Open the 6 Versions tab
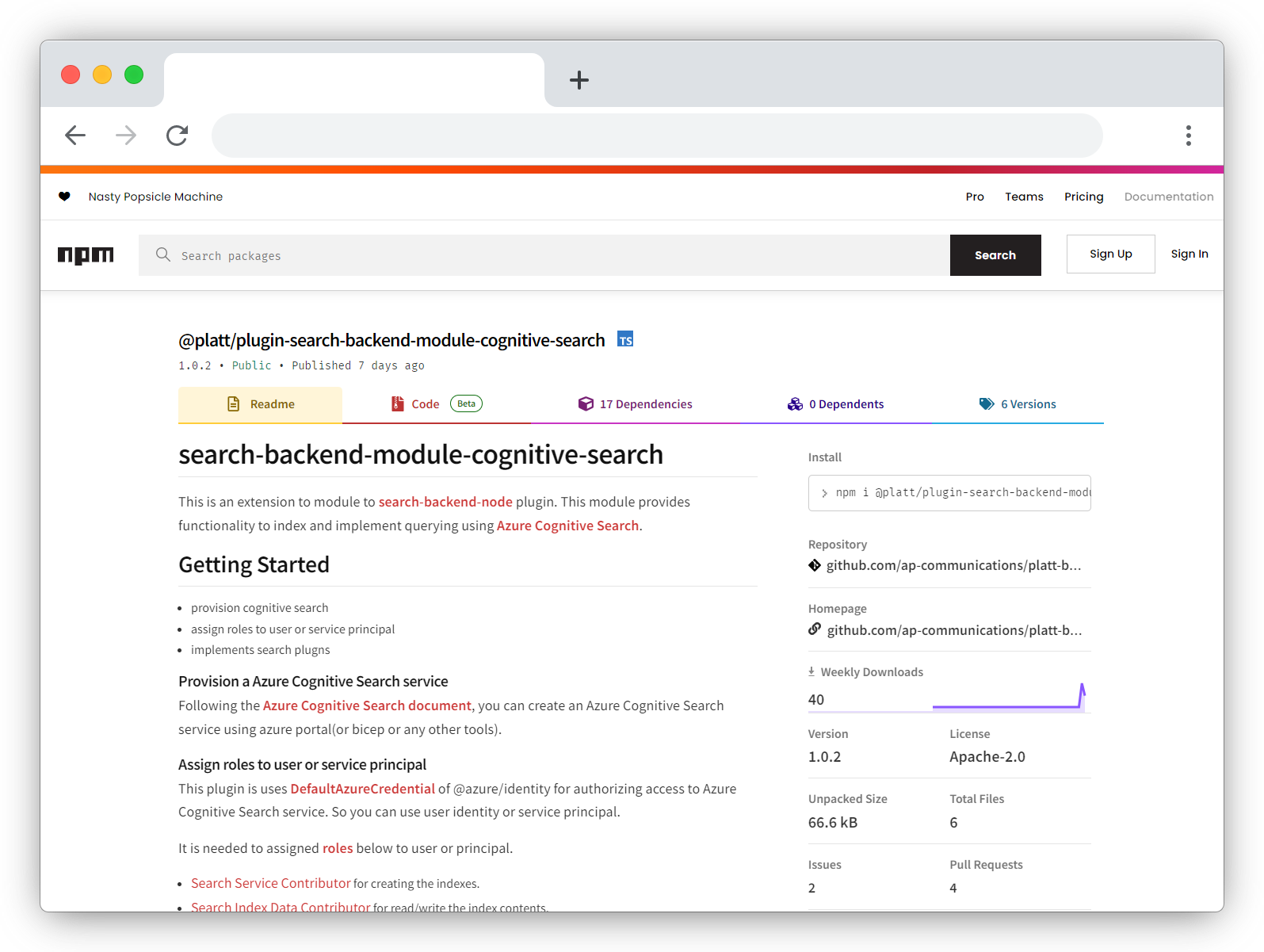The image size is (1264, 952). [x=1018, y=404]
